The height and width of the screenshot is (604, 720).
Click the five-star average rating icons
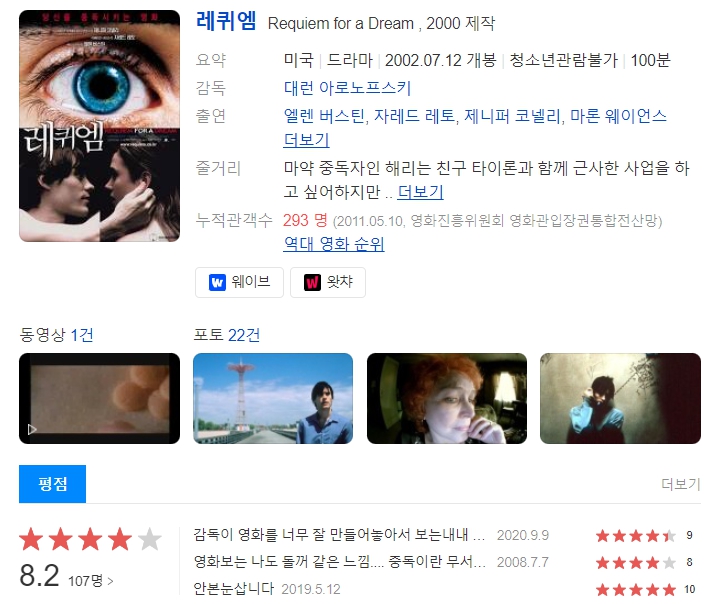click(90, 539)
